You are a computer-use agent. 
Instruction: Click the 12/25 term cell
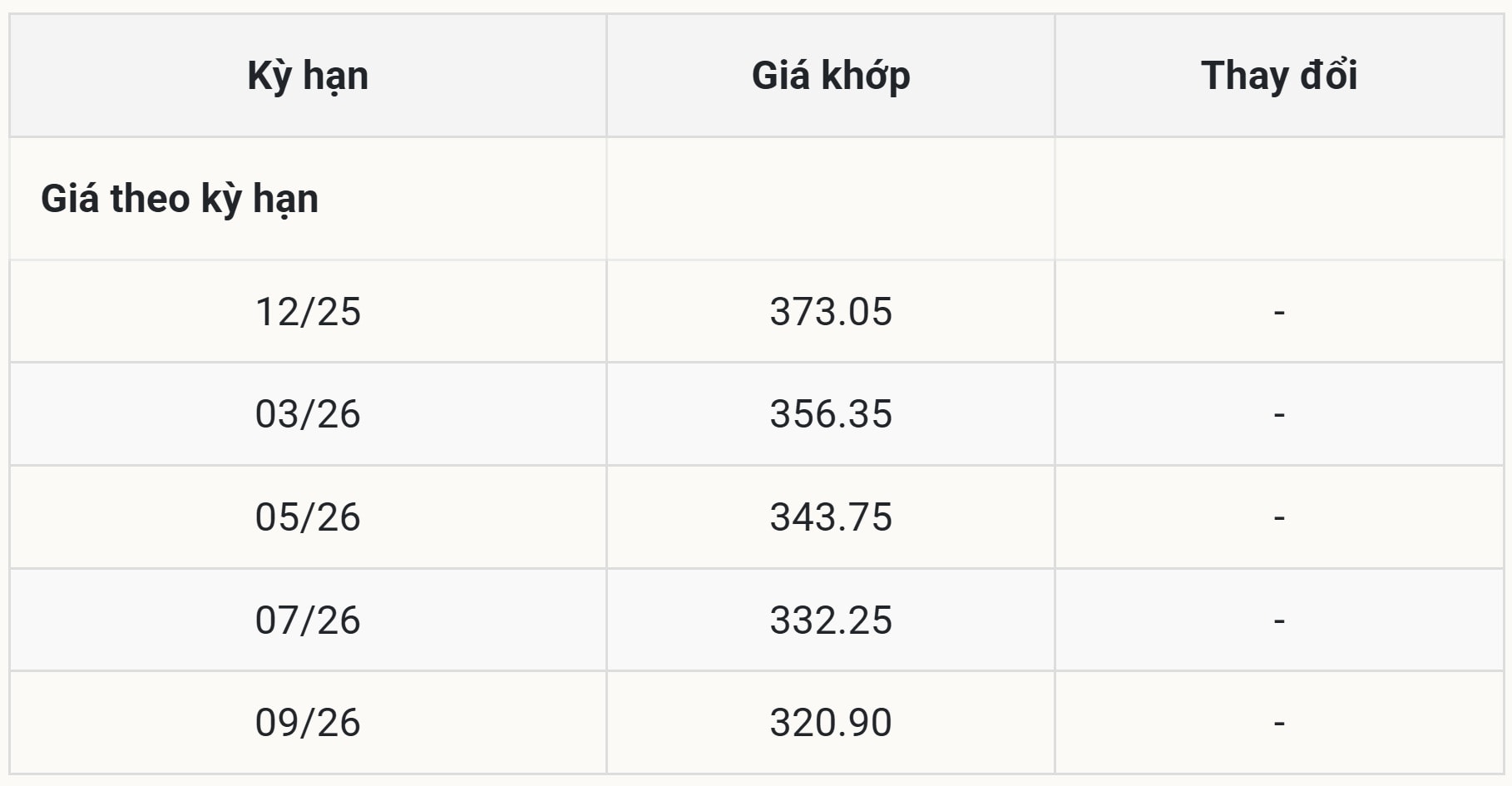[x=308, y=312]
